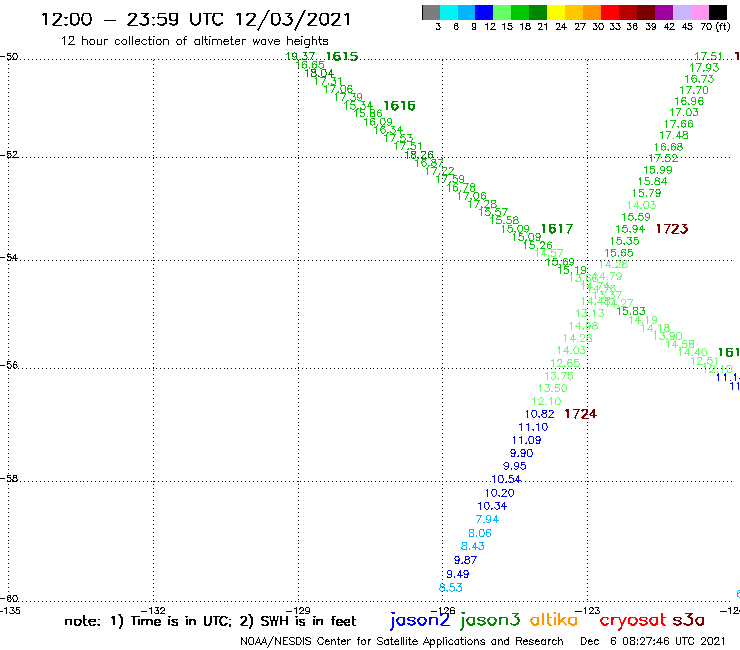
Task: Click the light blue value 8.43
Action: (472, 546)
